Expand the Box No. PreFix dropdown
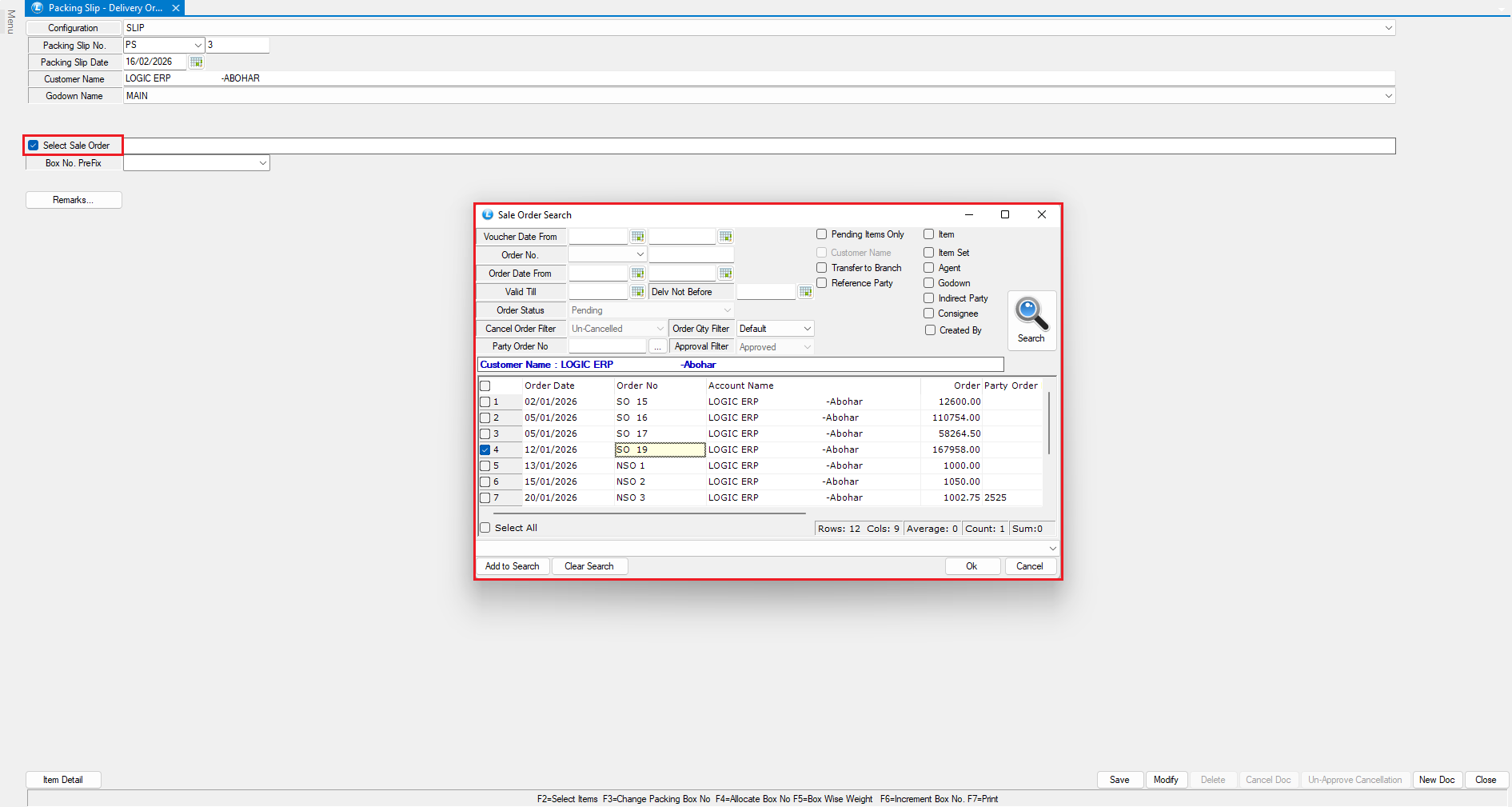This screenshot has height=807, width=1512. [262, 163]
